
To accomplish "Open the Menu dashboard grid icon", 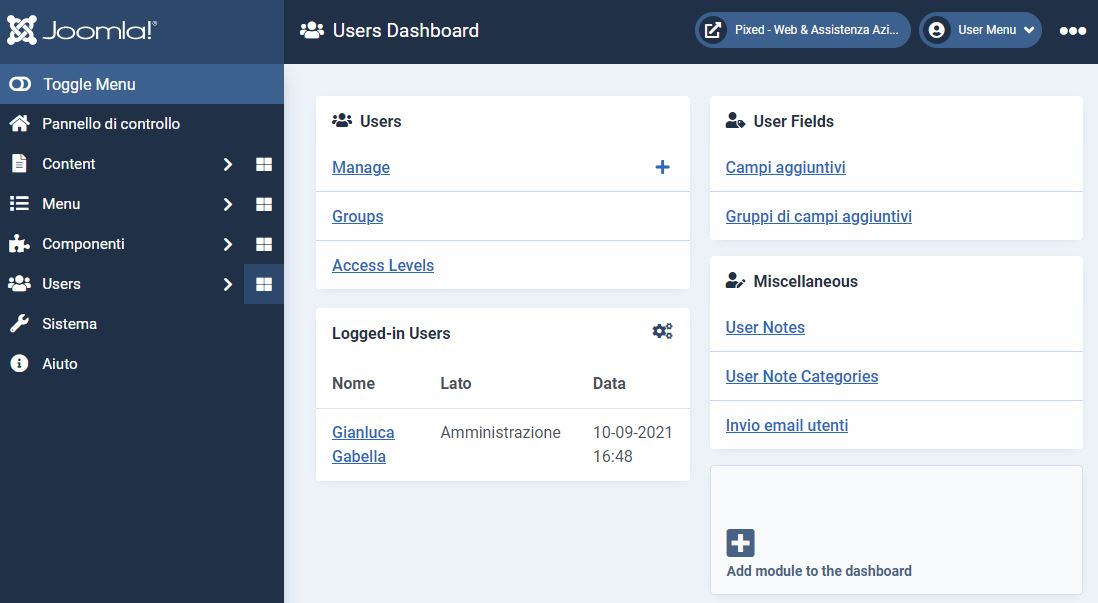I will 264,203.
